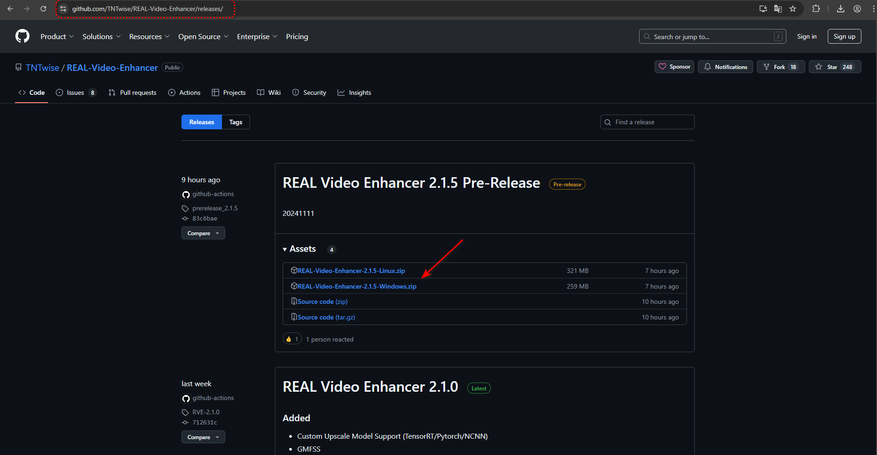Open the translate page icon in address bar

(777, 9)
